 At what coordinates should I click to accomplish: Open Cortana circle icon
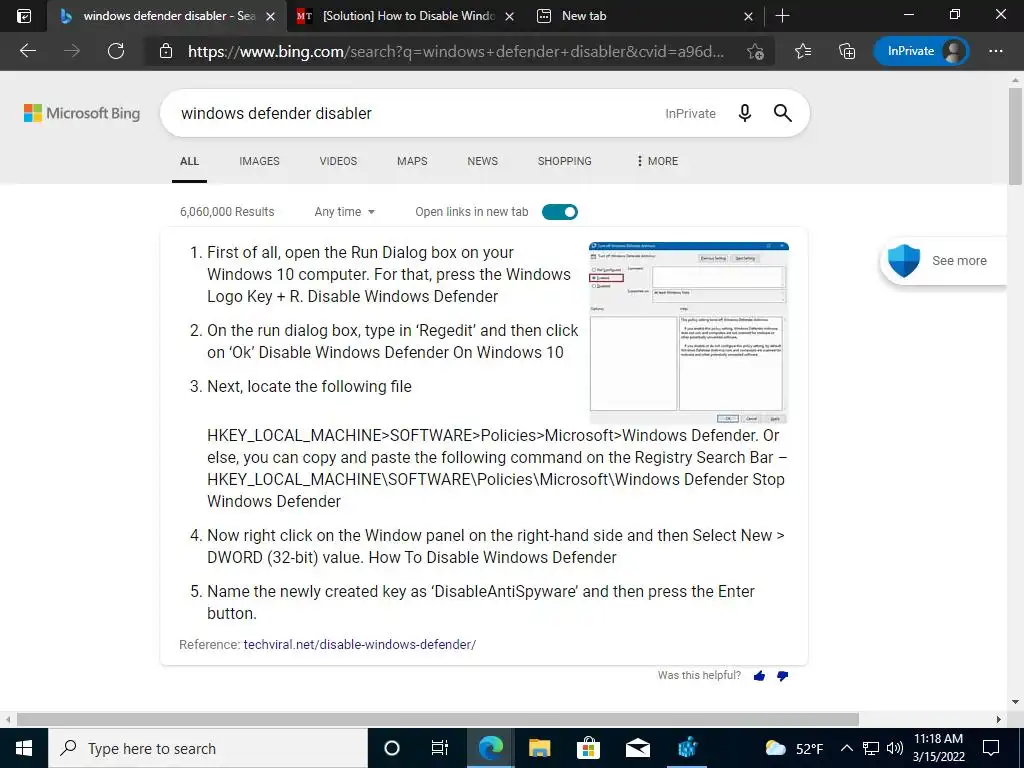pos(391,748)
